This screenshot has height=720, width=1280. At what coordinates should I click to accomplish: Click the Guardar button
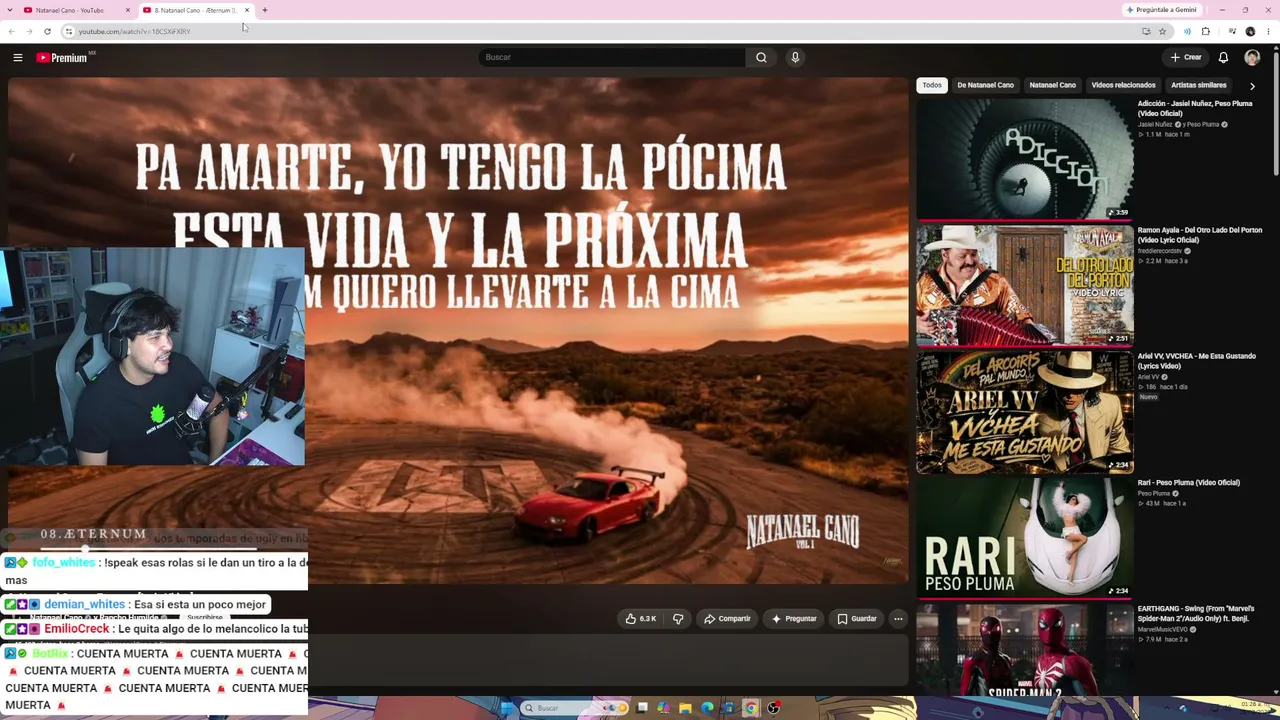(x=857, y=619)
